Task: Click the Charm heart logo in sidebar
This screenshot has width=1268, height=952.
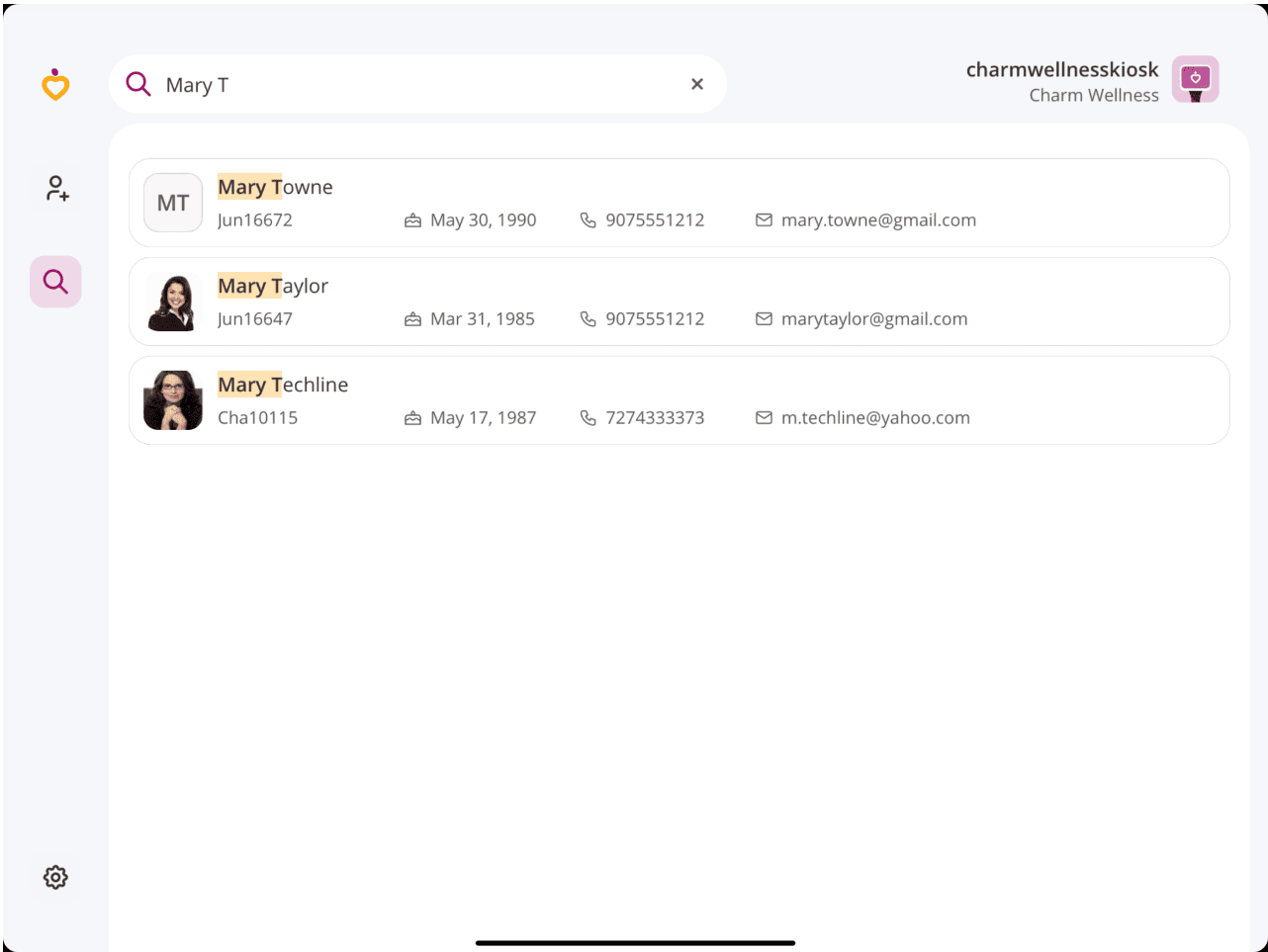Action: pyautogui.click(x=55, y=85)
